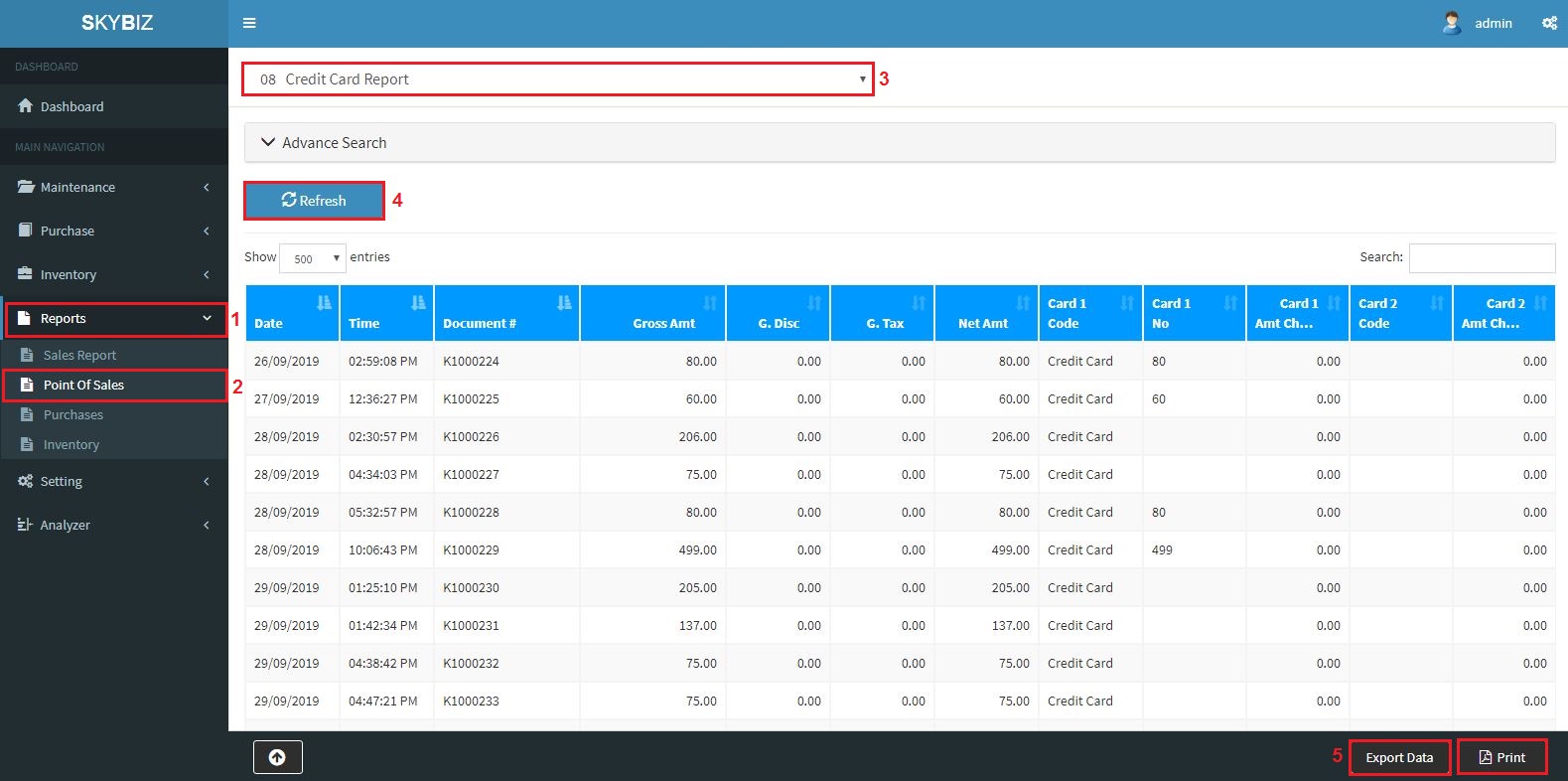Click the admin user avatar icon
This screenshot has height=781, width=1568.
(x=1451, y=23)
